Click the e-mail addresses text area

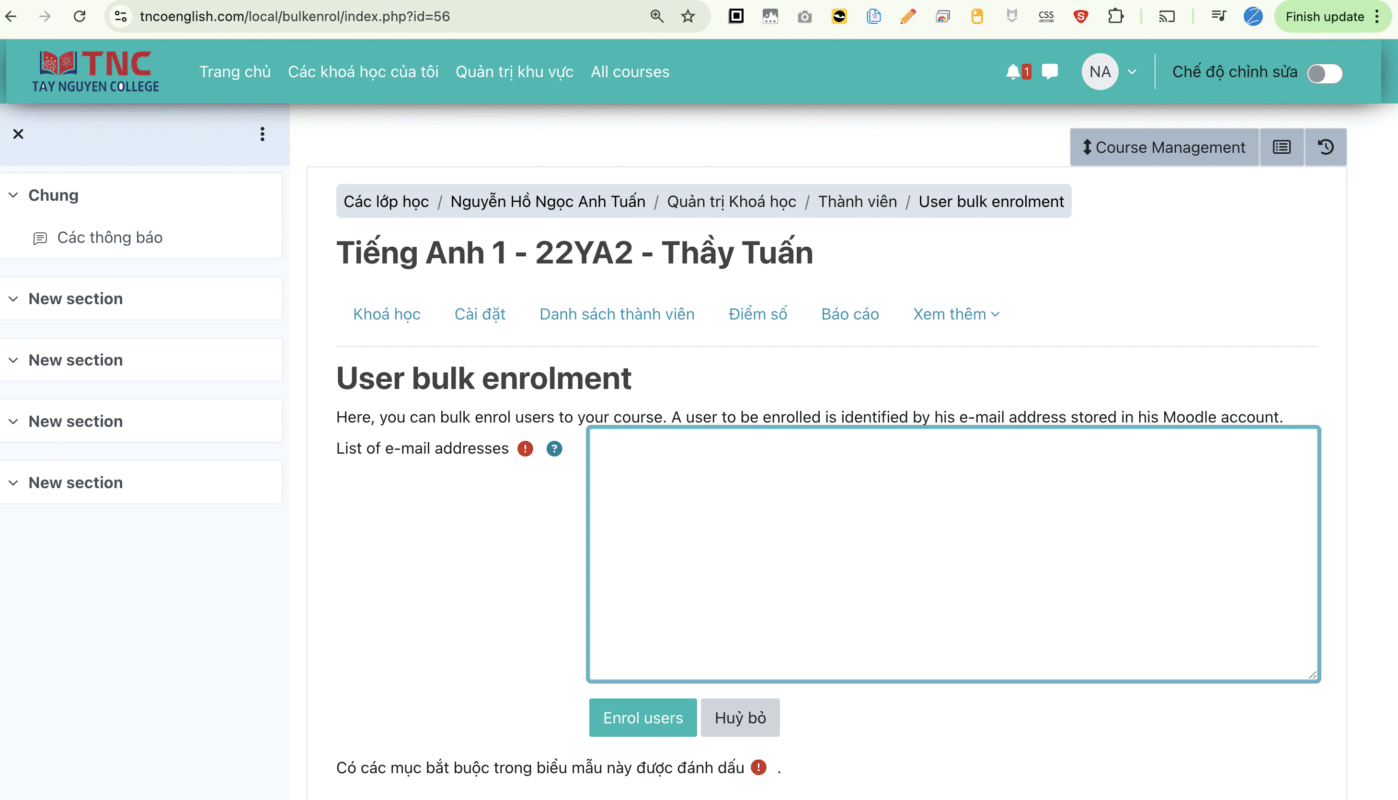(x=953, y=554)
